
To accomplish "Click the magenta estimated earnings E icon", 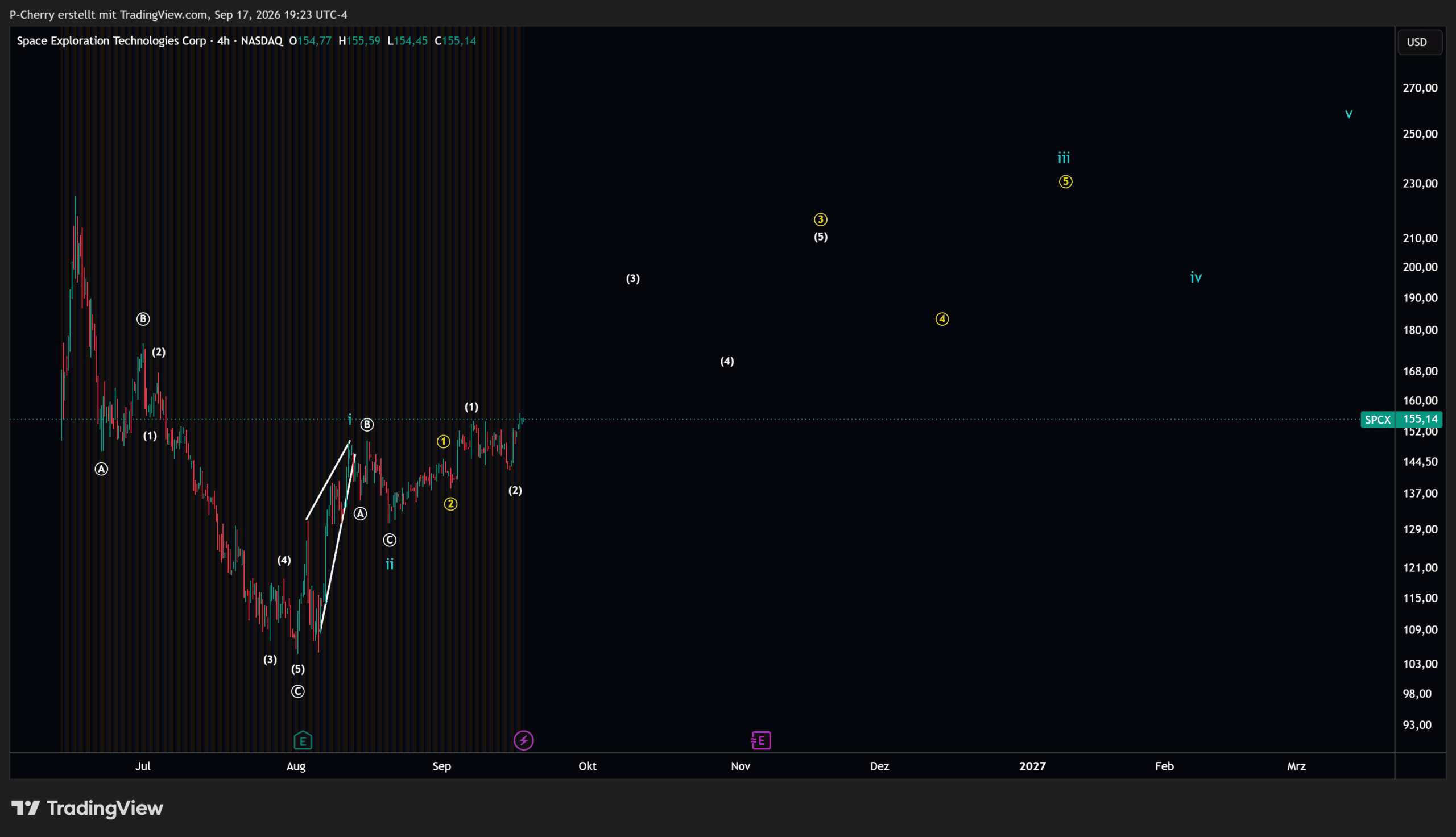I will tap(761, 740).
